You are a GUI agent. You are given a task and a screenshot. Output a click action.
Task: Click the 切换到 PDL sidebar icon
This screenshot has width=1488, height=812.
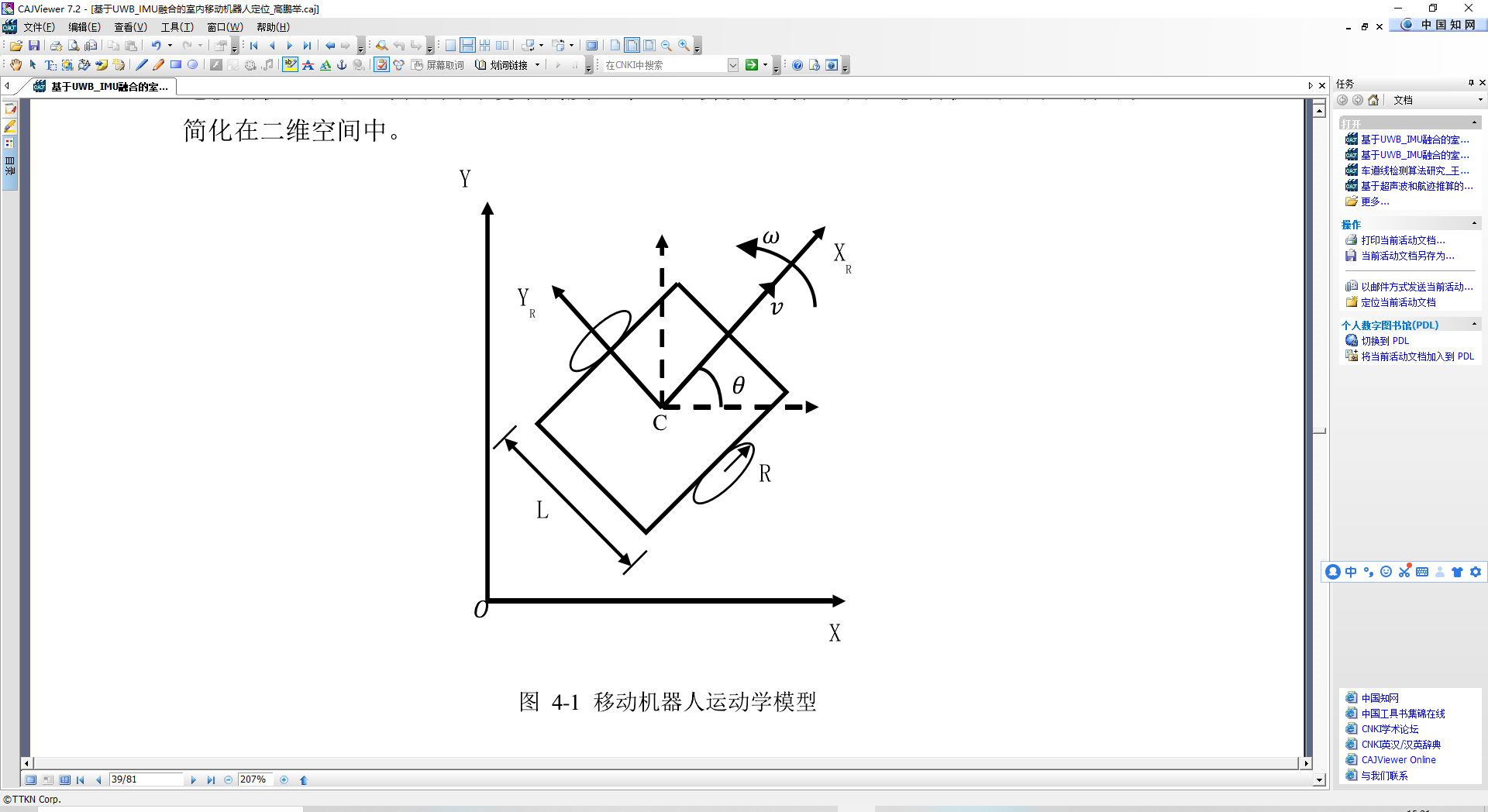pyautogui.click(x=1350, y=341)
